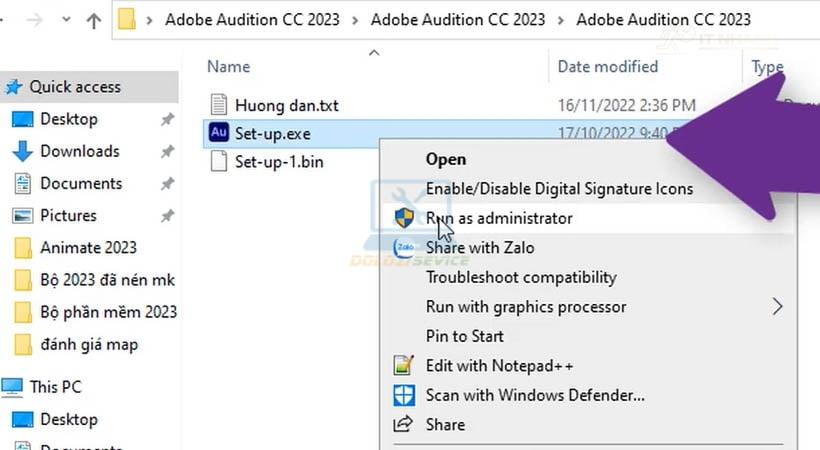Open Documents in Quick access
This screenshot has height=450, width=820.
[81, 184]
